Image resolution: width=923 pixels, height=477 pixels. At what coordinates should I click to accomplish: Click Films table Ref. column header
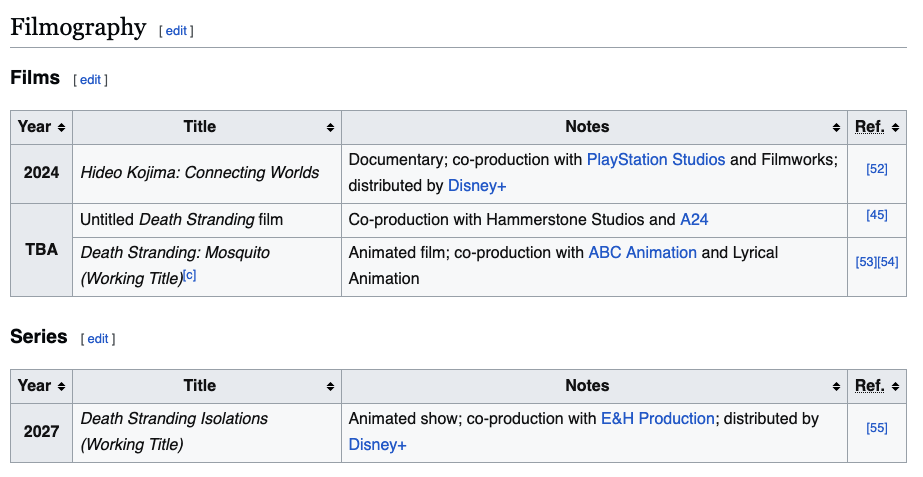tap(877, 127)
